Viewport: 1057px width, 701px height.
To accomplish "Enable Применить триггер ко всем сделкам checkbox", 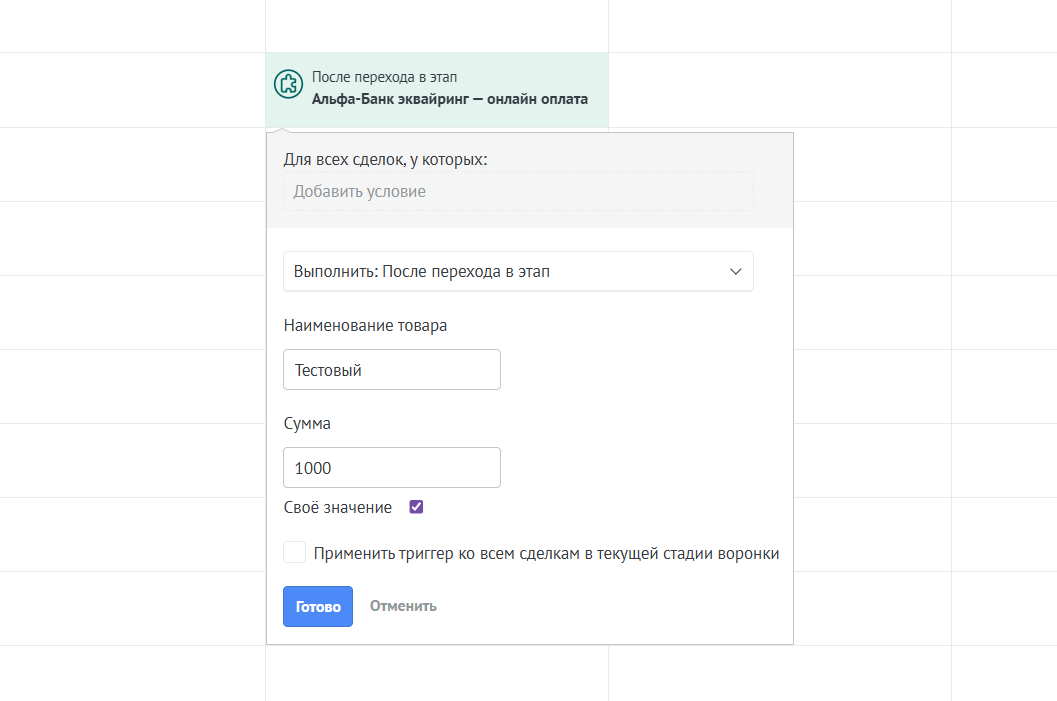I will click(x=295, y=553).
